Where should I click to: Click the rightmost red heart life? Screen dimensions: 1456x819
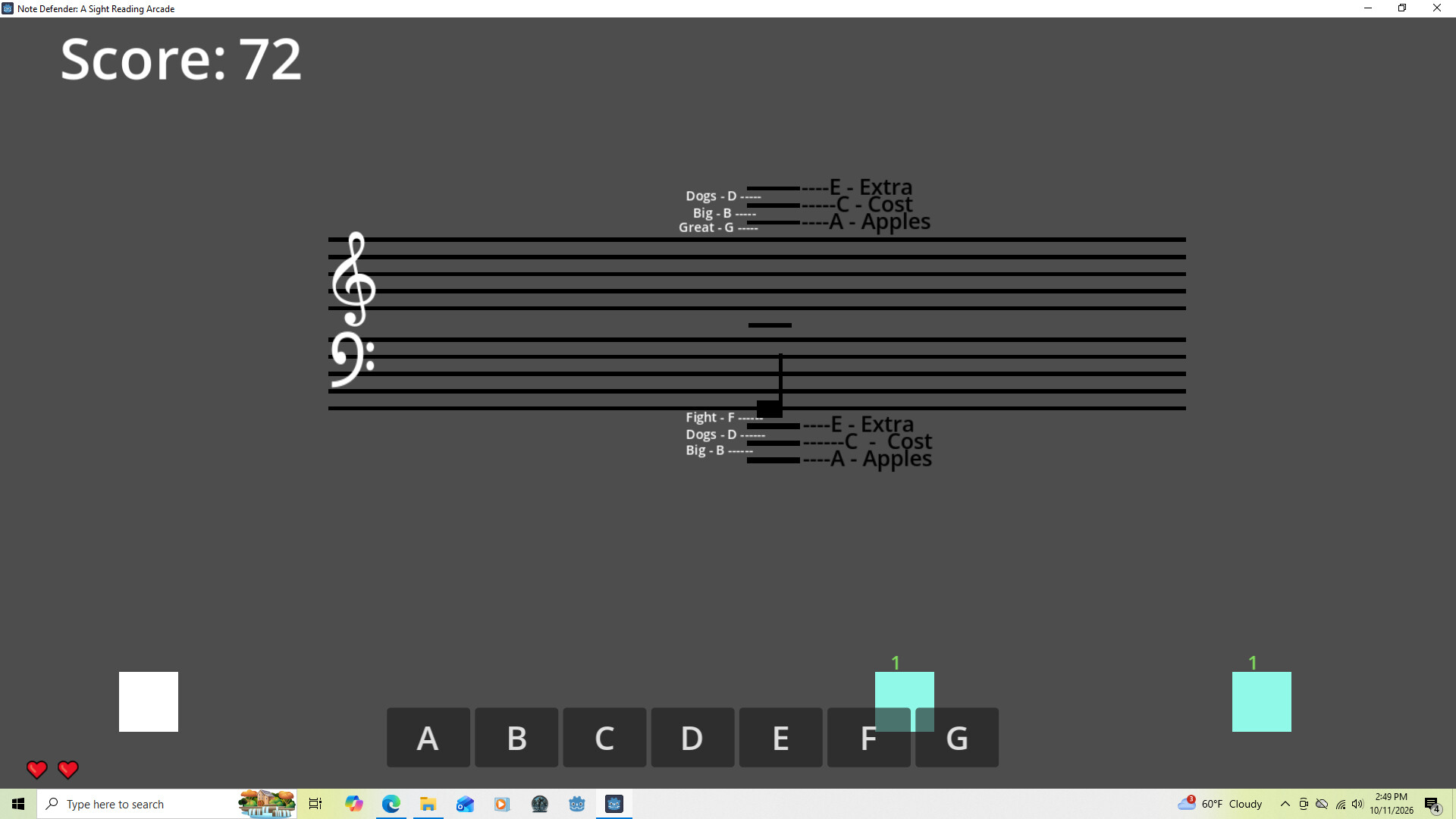point(68,770)
